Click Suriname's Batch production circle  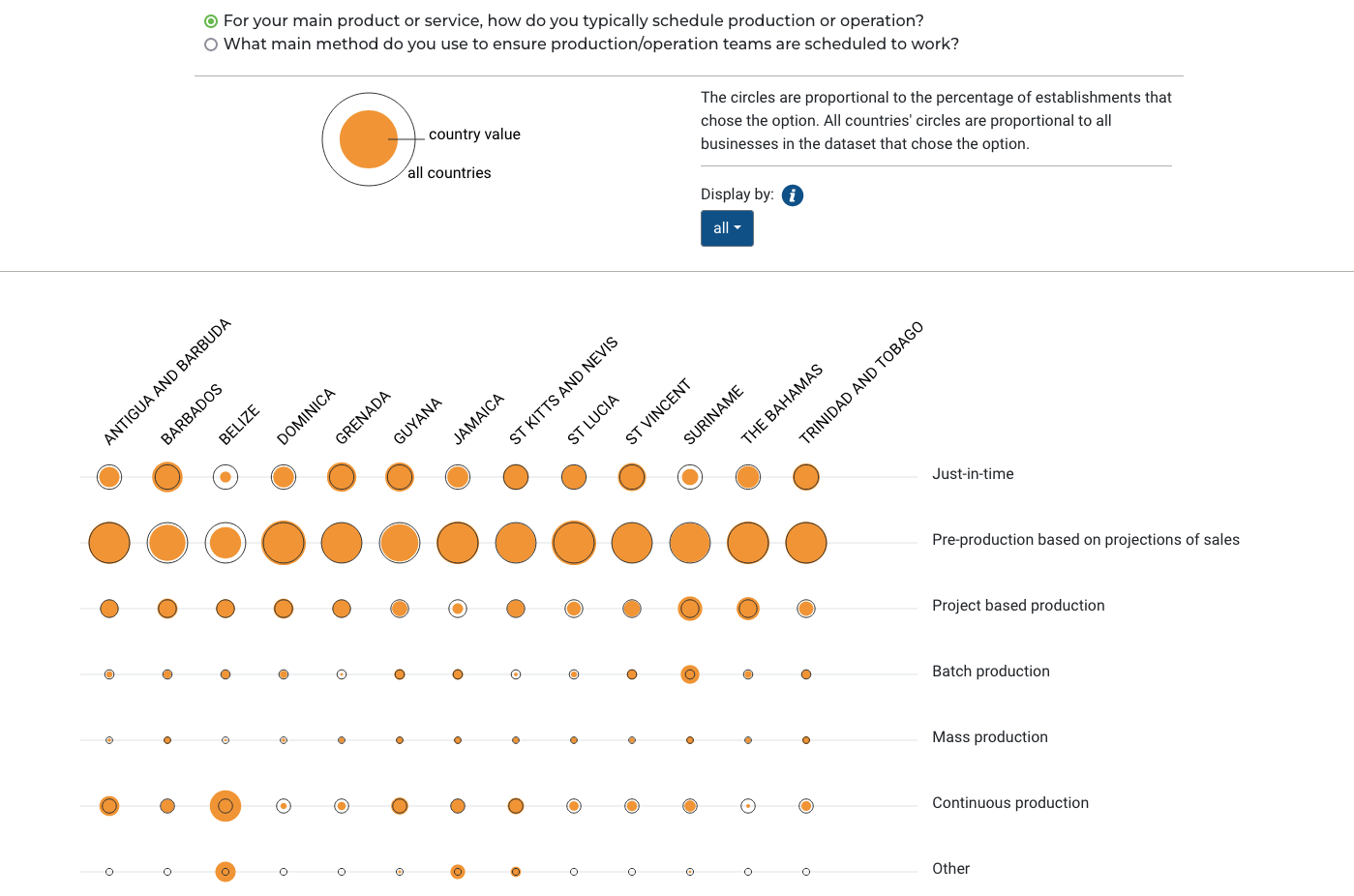coord(690,674)
